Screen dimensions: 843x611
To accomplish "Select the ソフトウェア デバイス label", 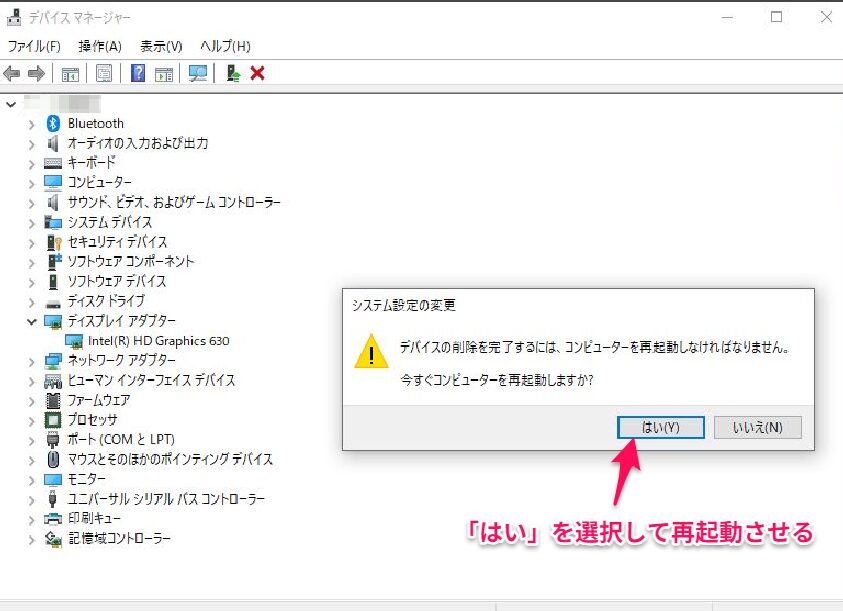I will point(117,281).
